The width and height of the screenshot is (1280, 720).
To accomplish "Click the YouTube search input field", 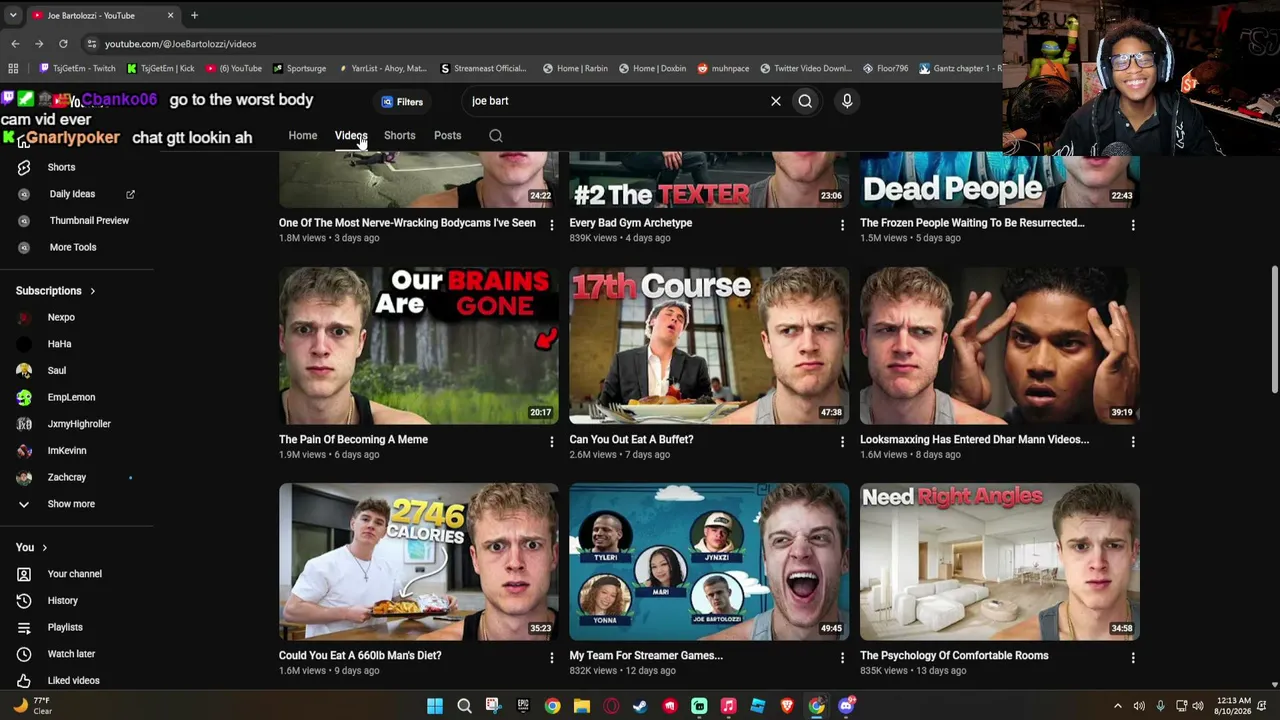I will point(615,101).
